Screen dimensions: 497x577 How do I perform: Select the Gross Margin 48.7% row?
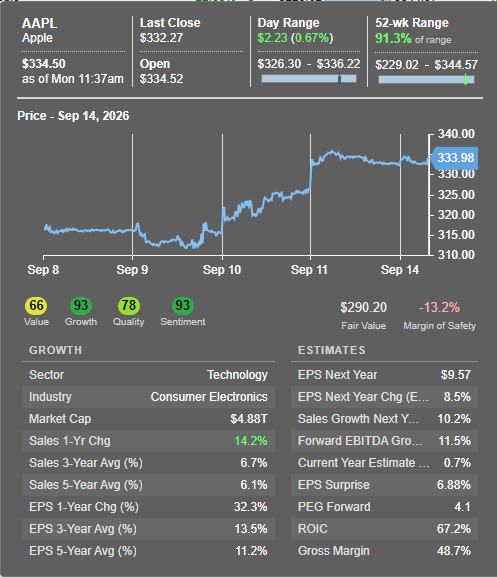pyautogui.click(x=384, y=551)
